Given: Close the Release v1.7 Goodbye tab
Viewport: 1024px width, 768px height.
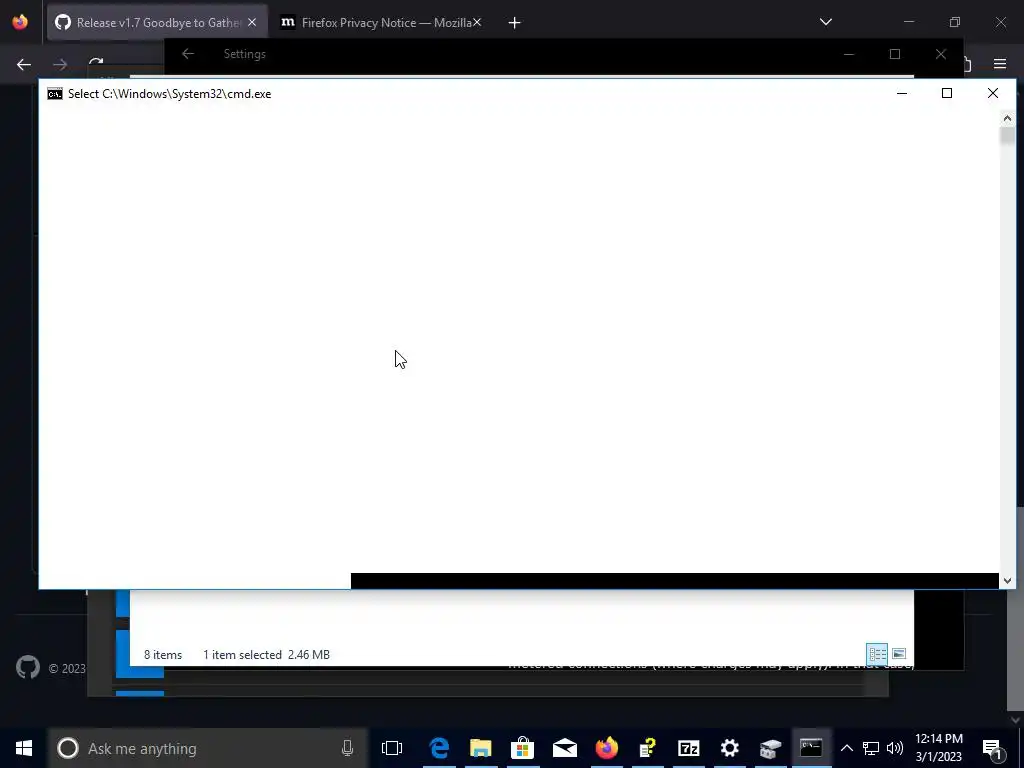Looking at the screenshot, I should pyautogui.click(x=252, y=23).
